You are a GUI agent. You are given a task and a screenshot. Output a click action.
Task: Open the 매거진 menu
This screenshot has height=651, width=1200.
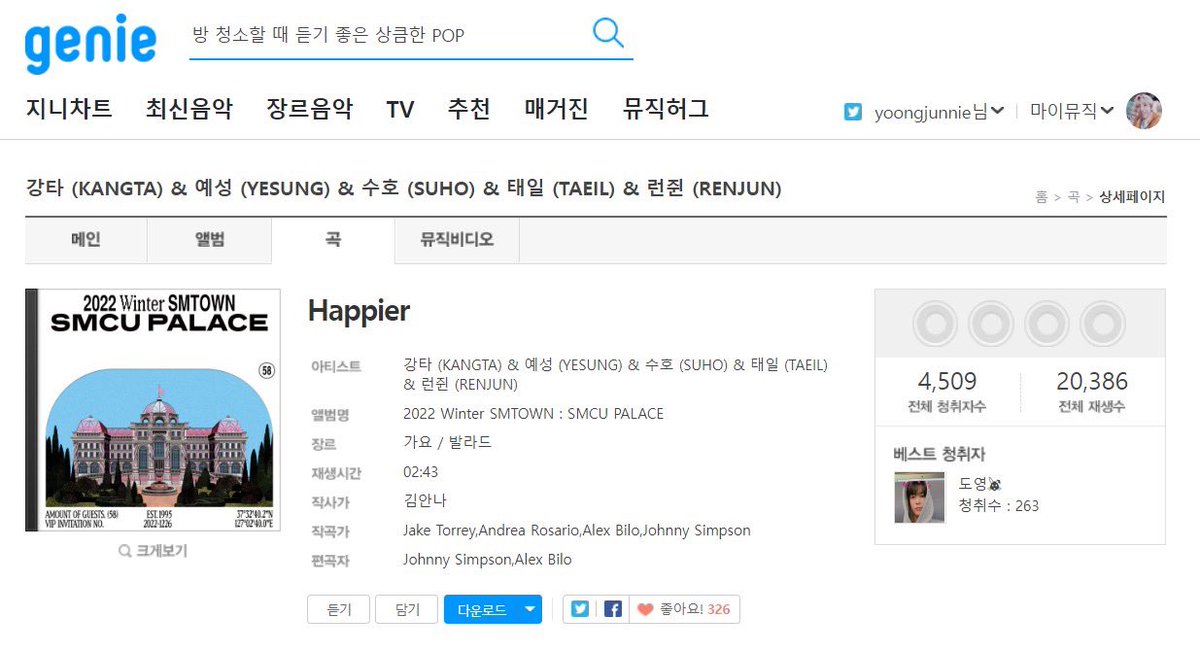coord(556,109)
